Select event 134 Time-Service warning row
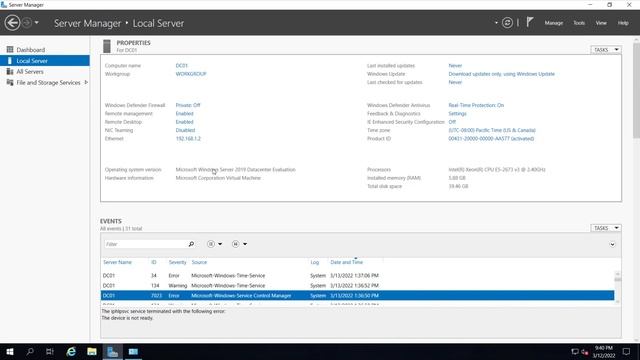The image size is (640, 360). pos(357,285)
